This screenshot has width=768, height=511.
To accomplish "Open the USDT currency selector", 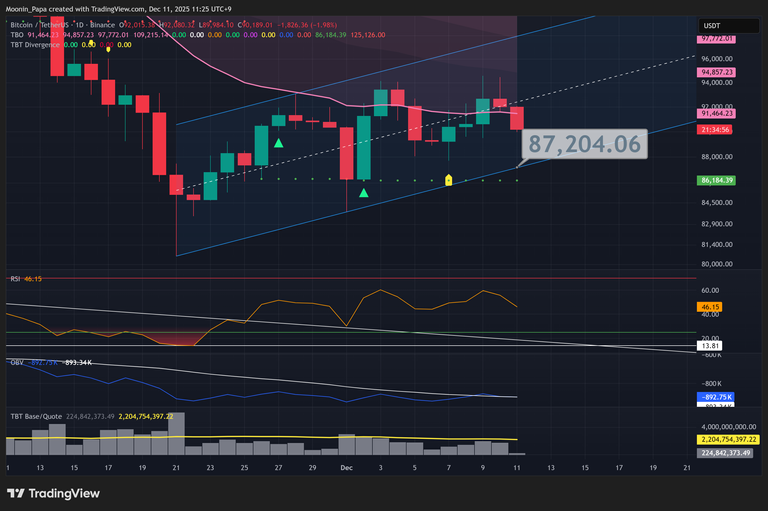I will [x=712, y=25].
